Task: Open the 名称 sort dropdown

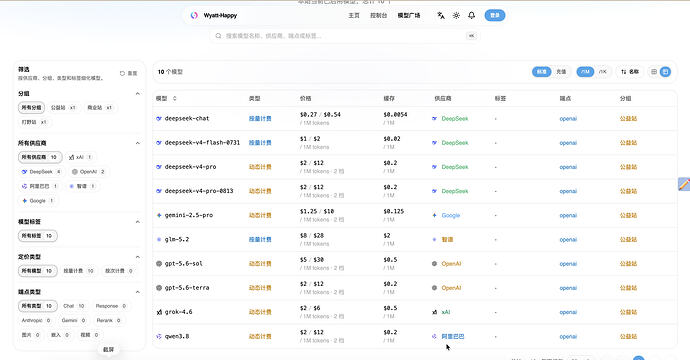Action: [x=630, y=72]
